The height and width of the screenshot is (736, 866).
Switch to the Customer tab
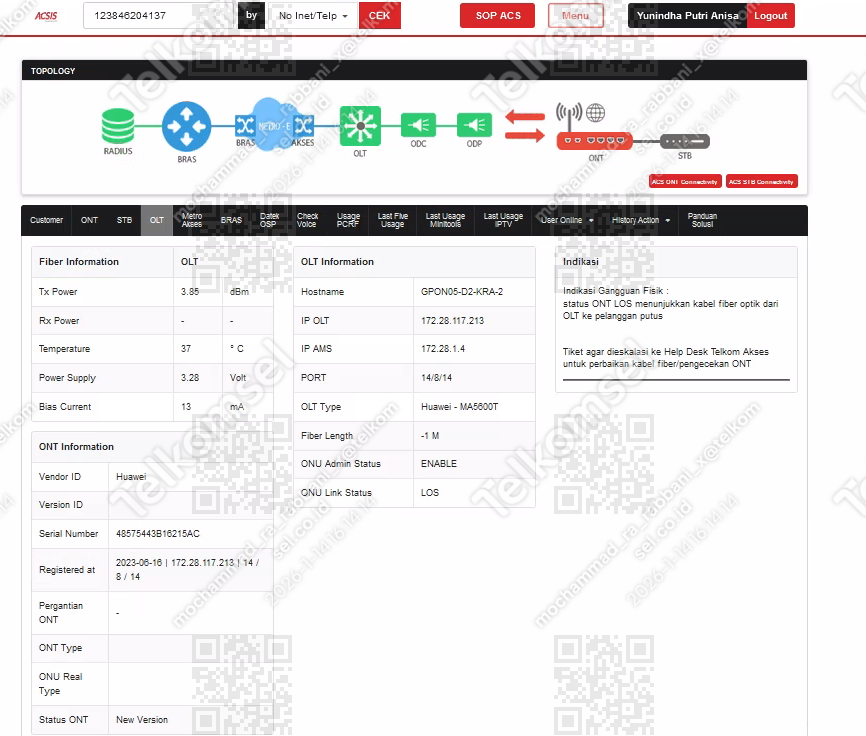(x=46, y=220)
